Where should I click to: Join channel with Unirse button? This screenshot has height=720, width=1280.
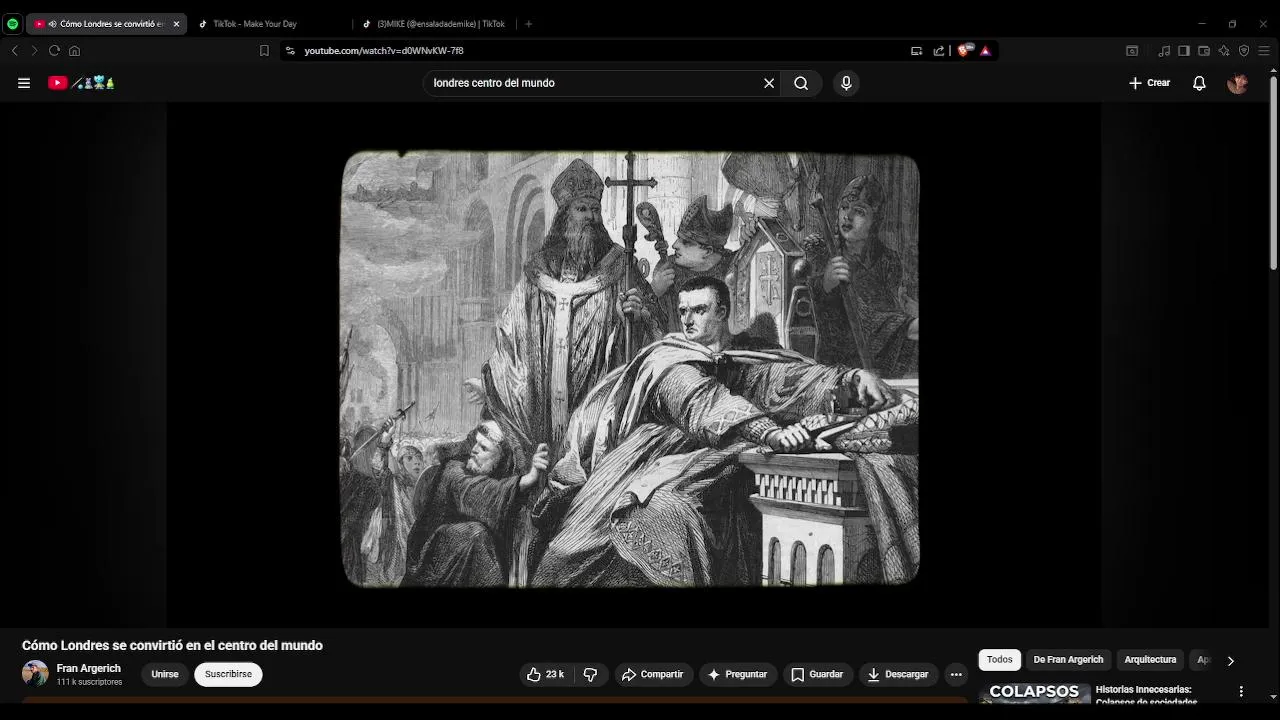click(165, 675)
